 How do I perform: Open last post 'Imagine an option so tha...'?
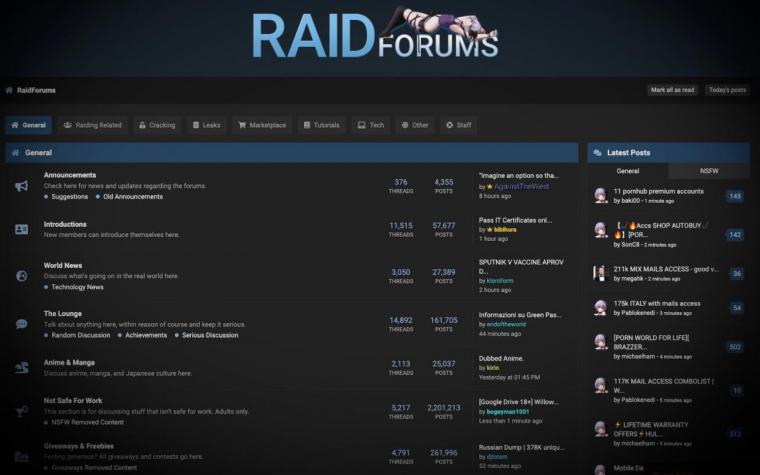[x=519, y=175]
